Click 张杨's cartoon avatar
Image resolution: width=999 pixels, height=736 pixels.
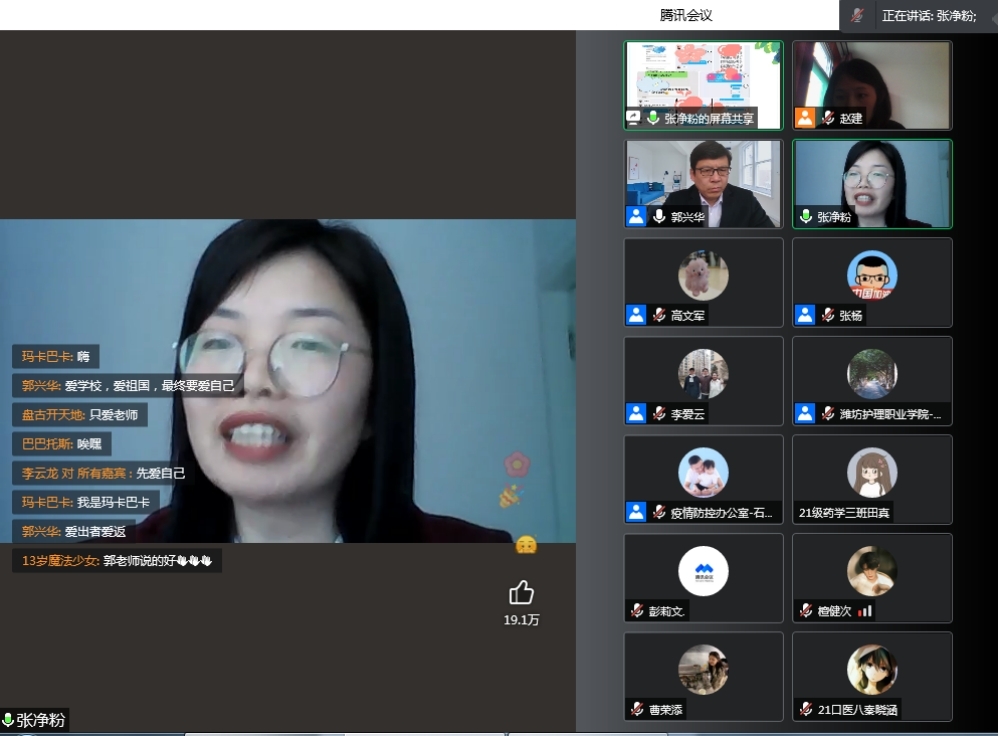(872, 275)
